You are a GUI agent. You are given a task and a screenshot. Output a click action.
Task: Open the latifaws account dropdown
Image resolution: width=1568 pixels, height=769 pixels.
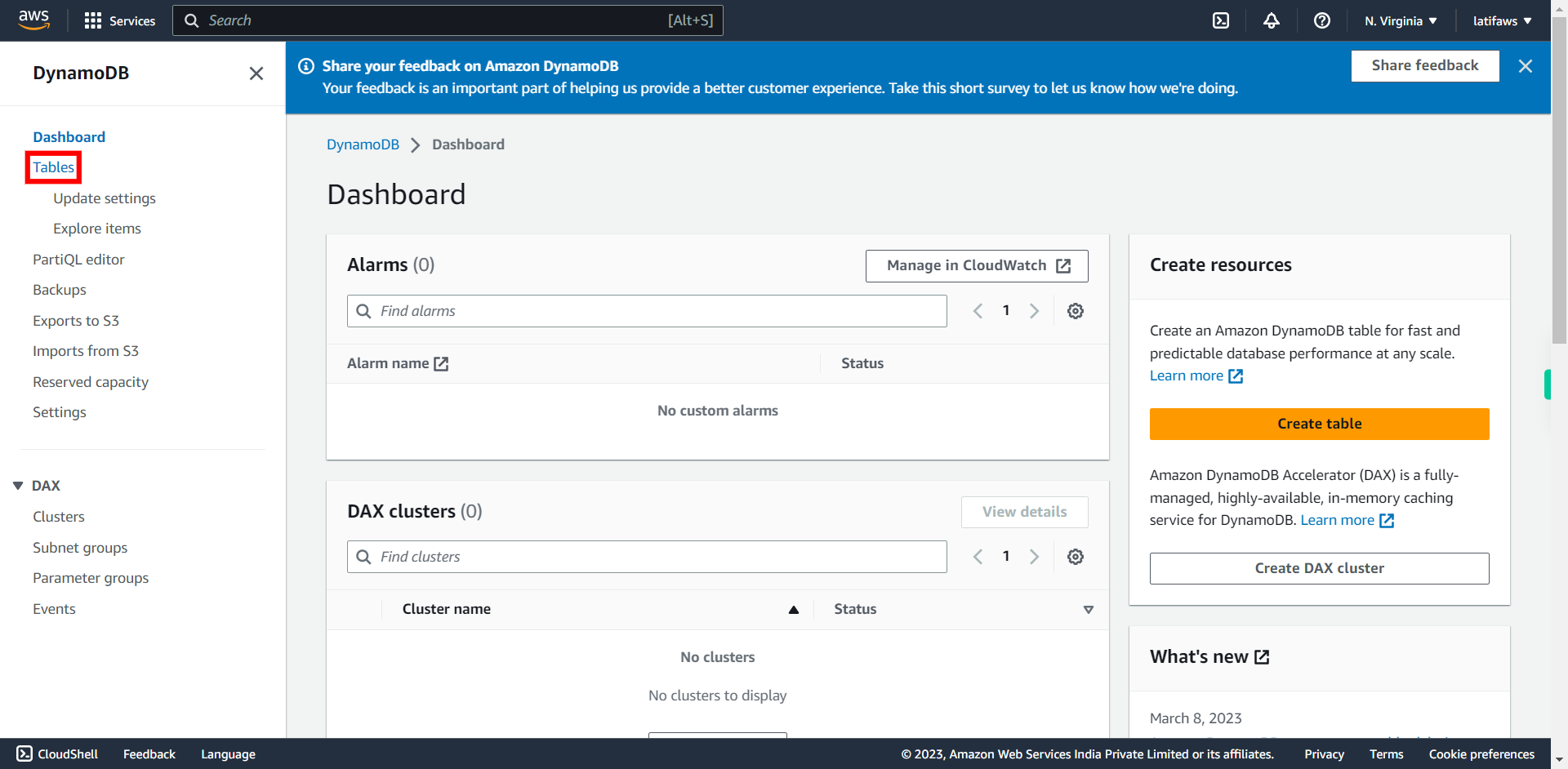(1503, 20)
